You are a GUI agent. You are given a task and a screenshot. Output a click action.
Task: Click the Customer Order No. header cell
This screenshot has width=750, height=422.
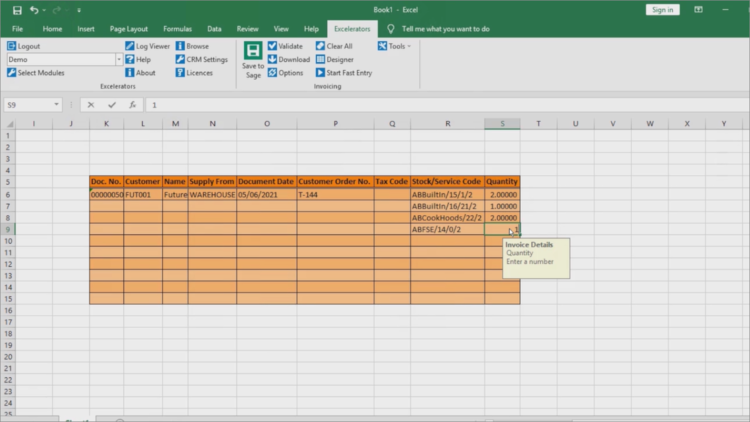pyautogui.click(x=335, y=182)
